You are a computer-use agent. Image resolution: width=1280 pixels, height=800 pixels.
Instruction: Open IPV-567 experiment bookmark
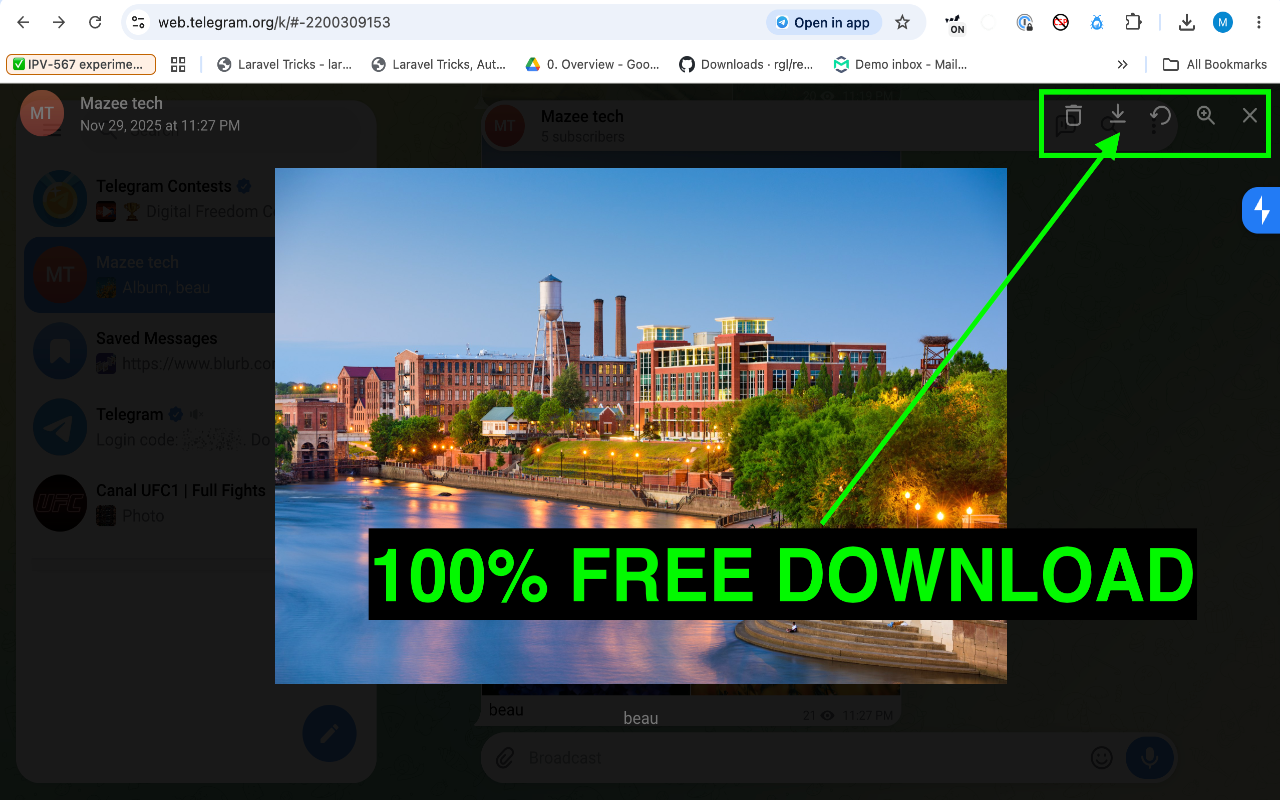pyautogui.click(x=81, y=64)
